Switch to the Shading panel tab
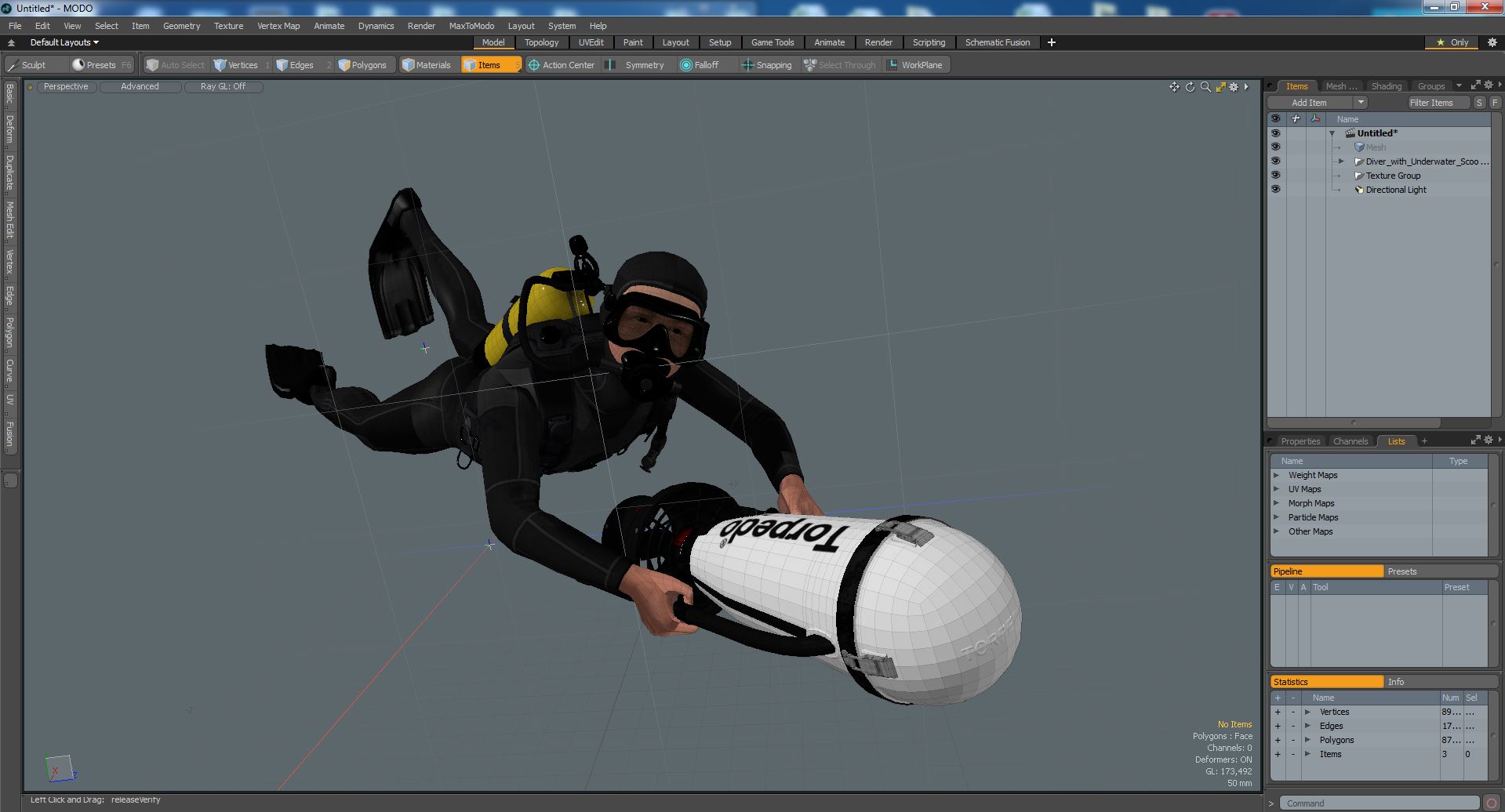Image resolution: width=1505 pixels, height=812 pixels. click(1386, 86)
